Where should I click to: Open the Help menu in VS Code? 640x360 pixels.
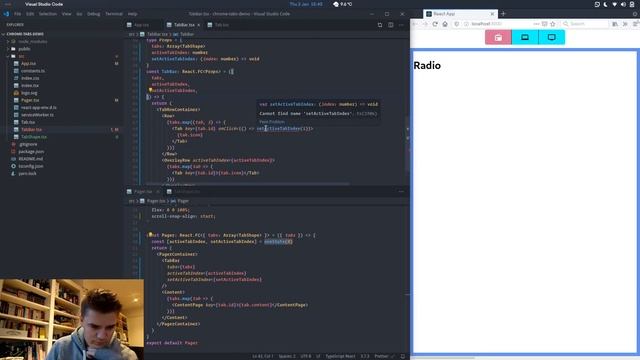[x=132, y=14]
